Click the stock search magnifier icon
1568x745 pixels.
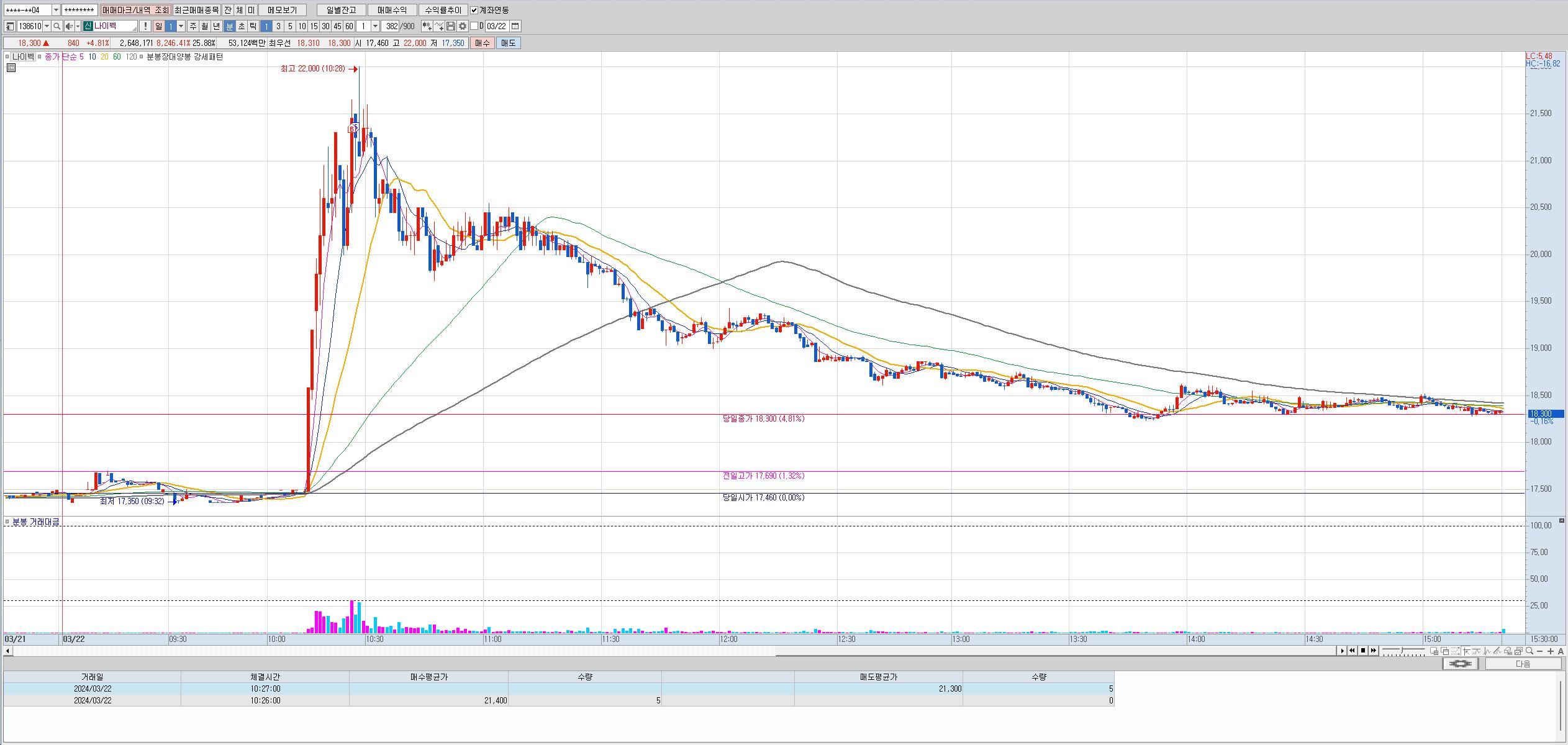tap(57, 26)
